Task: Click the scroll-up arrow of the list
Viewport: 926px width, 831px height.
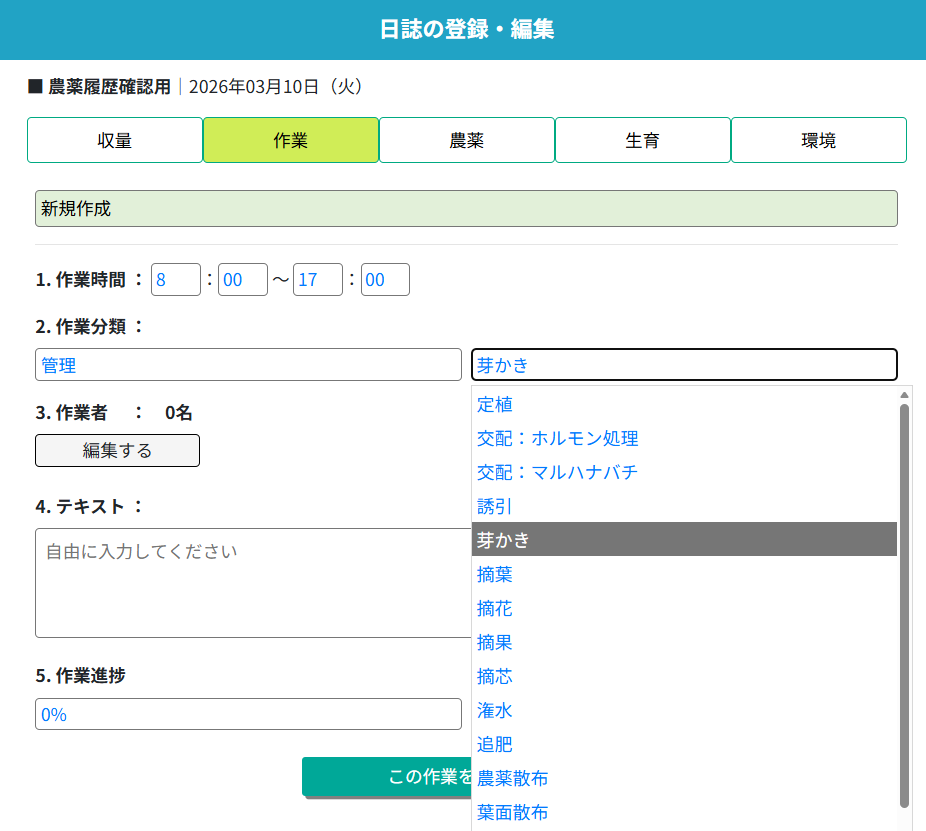Action: click(904, 395)
